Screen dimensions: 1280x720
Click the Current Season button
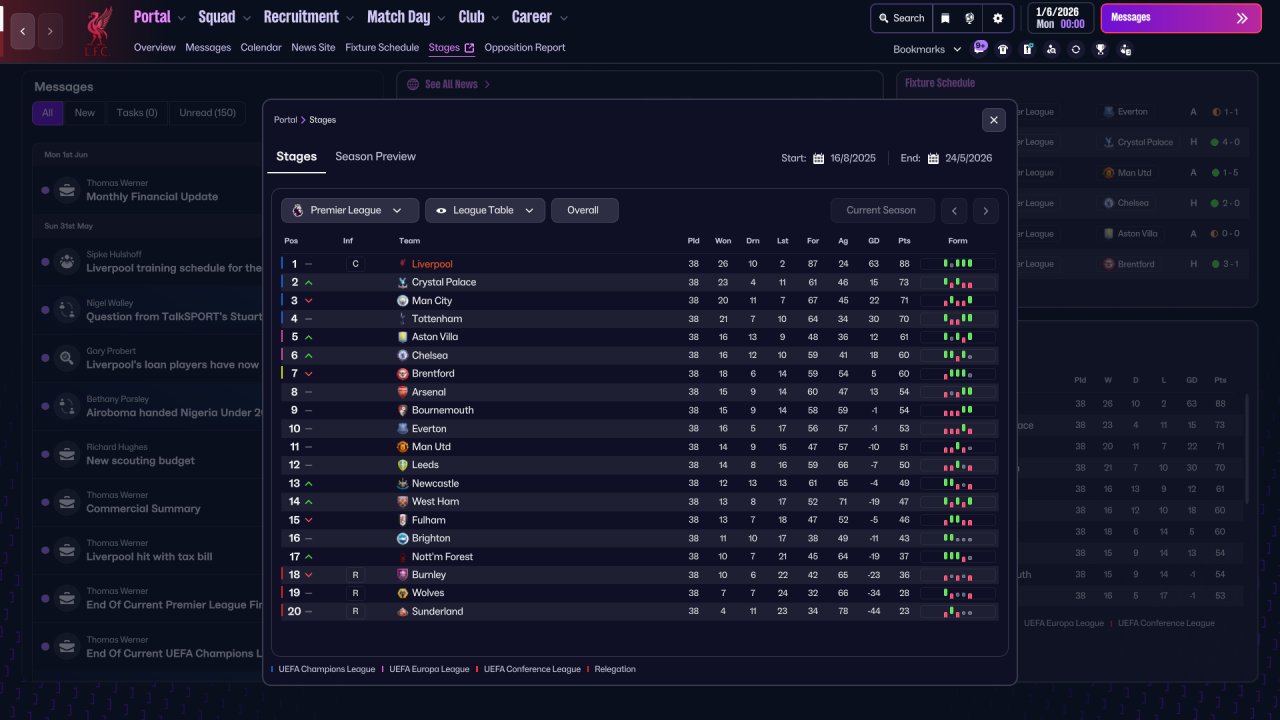(881, 210)
